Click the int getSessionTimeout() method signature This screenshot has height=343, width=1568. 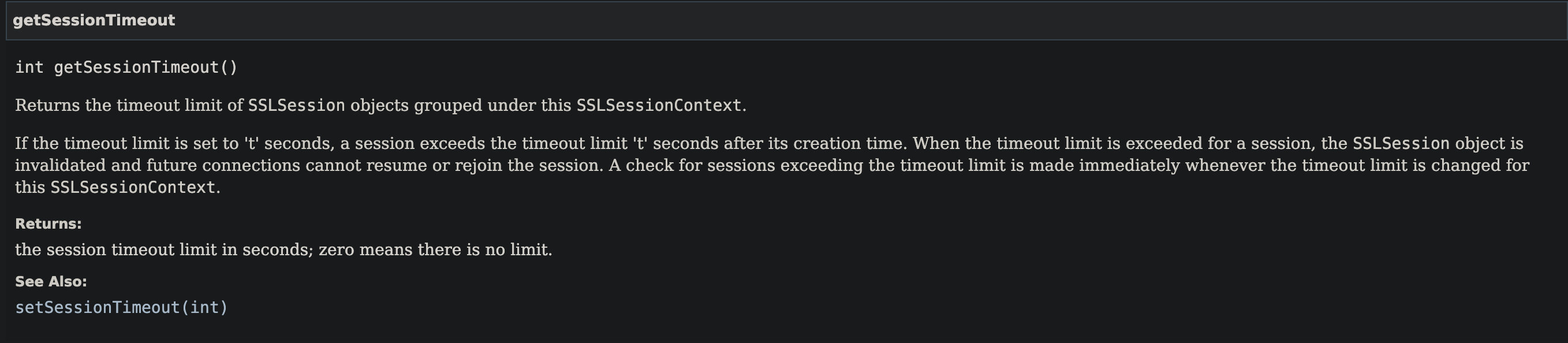click(x=126, y=68)
